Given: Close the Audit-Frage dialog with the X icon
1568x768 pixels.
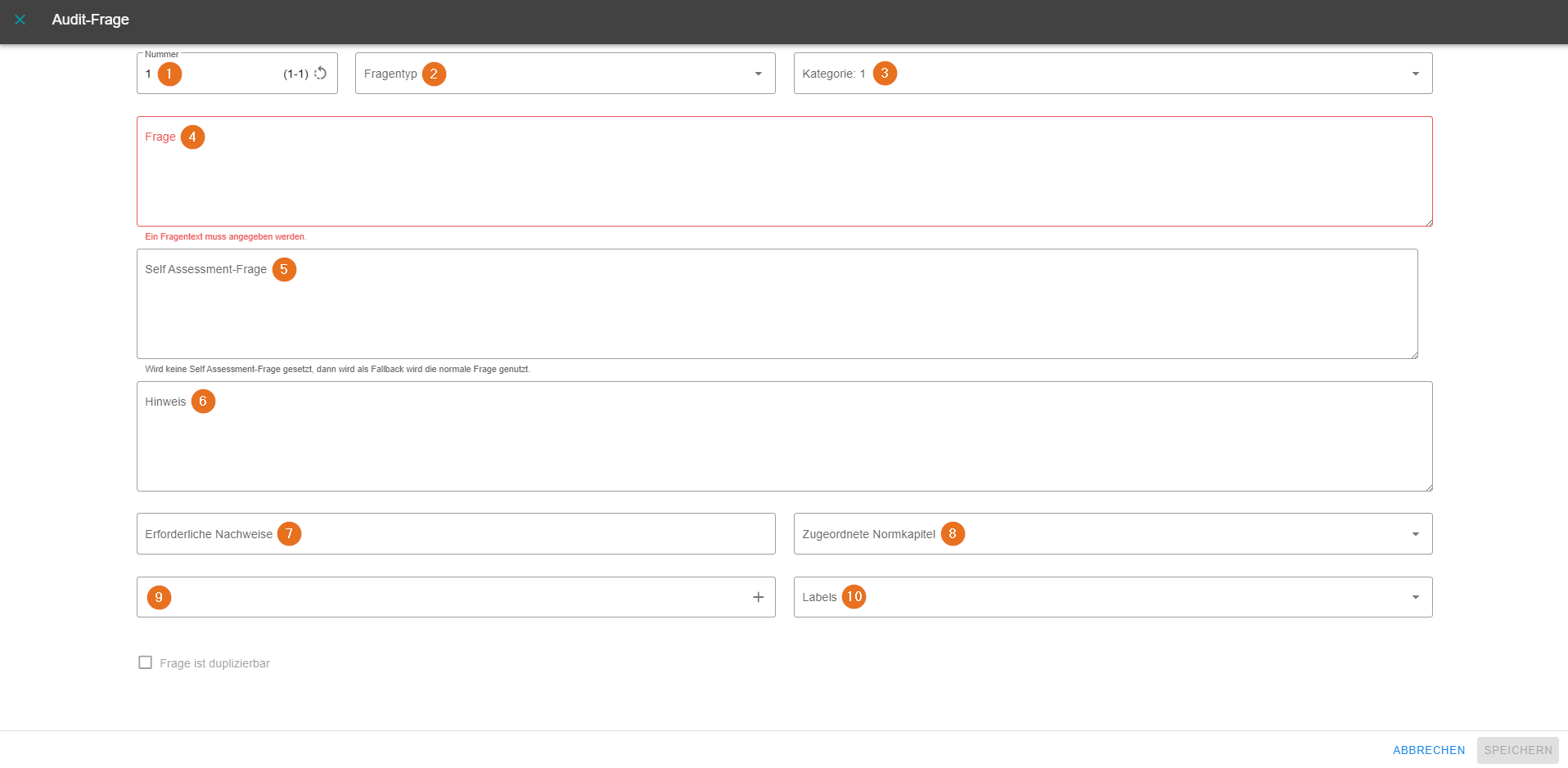Looking at the screenshot, I should pos(20,20).
